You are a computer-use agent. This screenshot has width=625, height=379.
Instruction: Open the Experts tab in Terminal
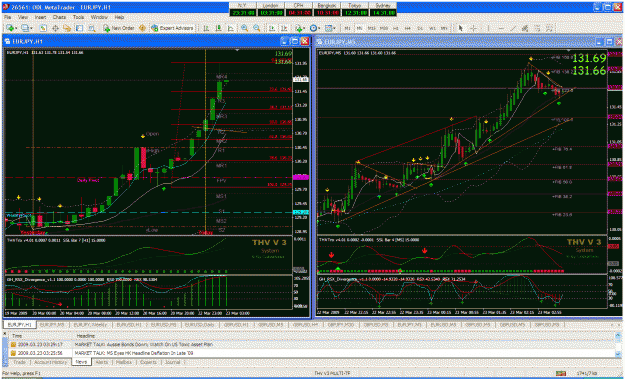148,362
